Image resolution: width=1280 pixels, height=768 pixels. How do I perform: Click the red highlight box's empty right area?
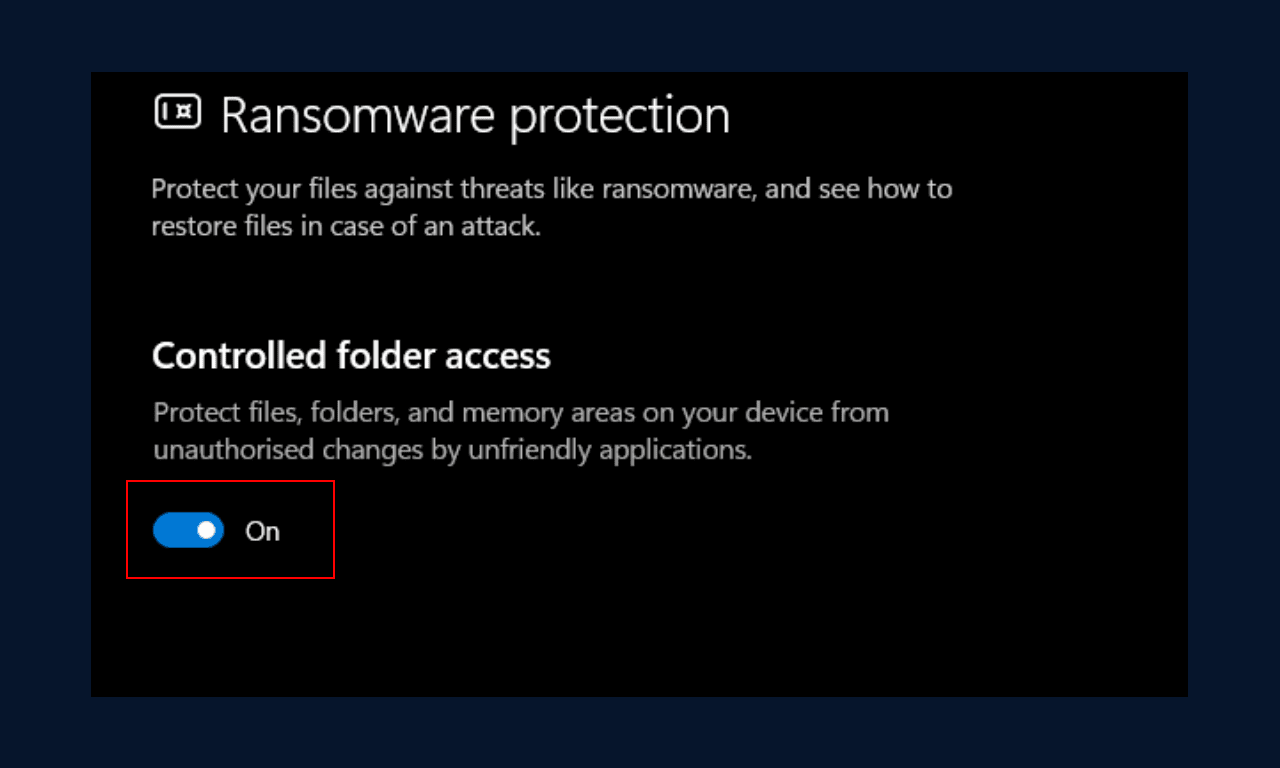pos(307,530)
